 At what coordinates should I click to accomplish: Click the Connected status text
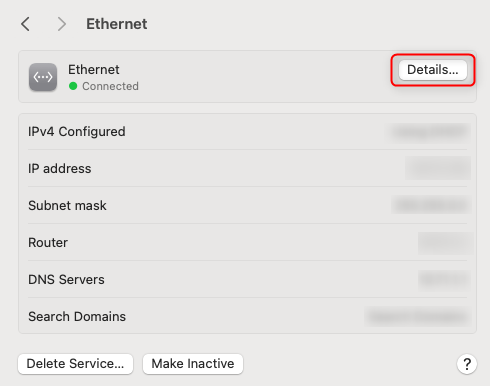tap(110, 86)
